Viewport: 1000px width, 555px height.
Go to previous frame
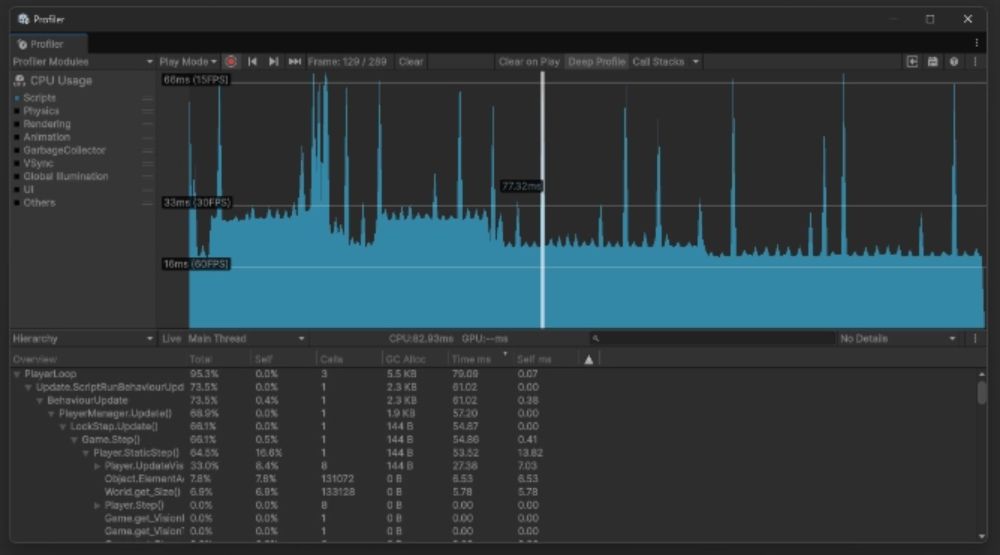coord(253,62)
